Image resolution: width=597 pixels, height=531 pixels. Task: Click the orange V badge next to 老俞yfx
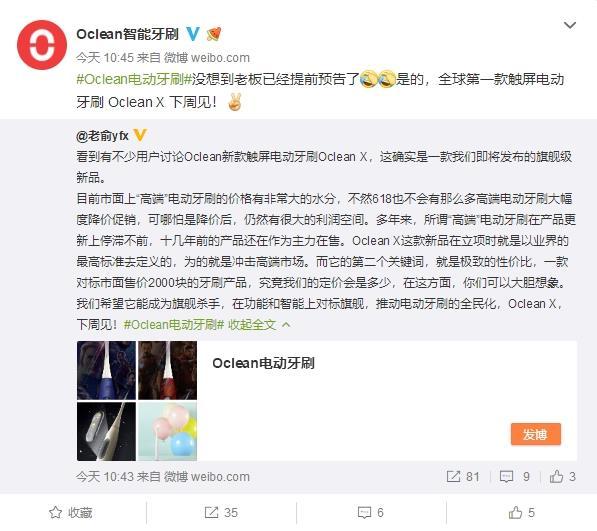coord(140,135)
